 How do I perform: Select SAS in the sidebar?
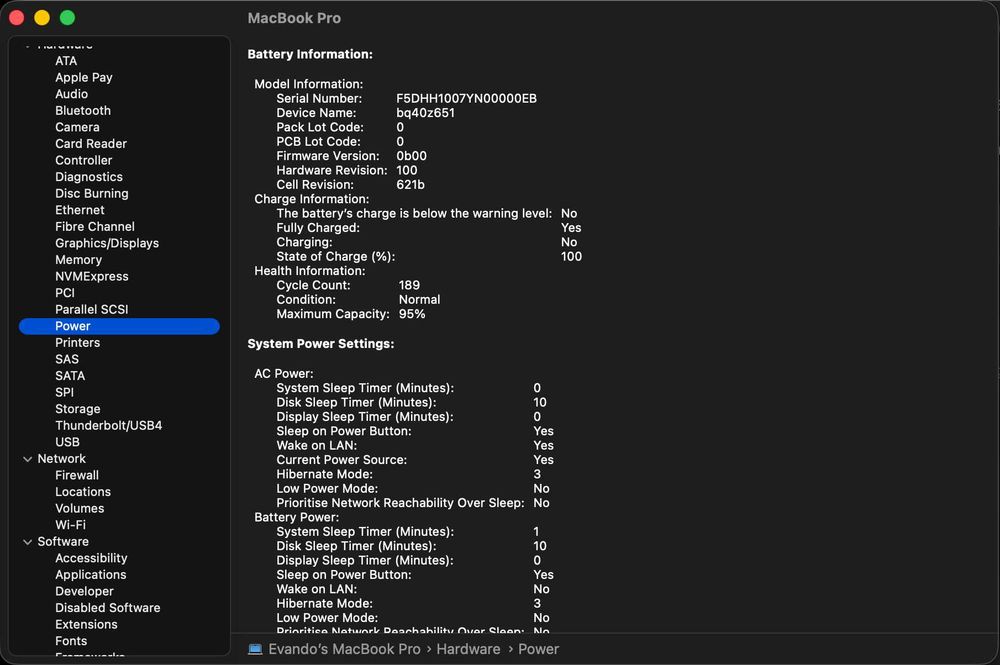tap(67, 359)
